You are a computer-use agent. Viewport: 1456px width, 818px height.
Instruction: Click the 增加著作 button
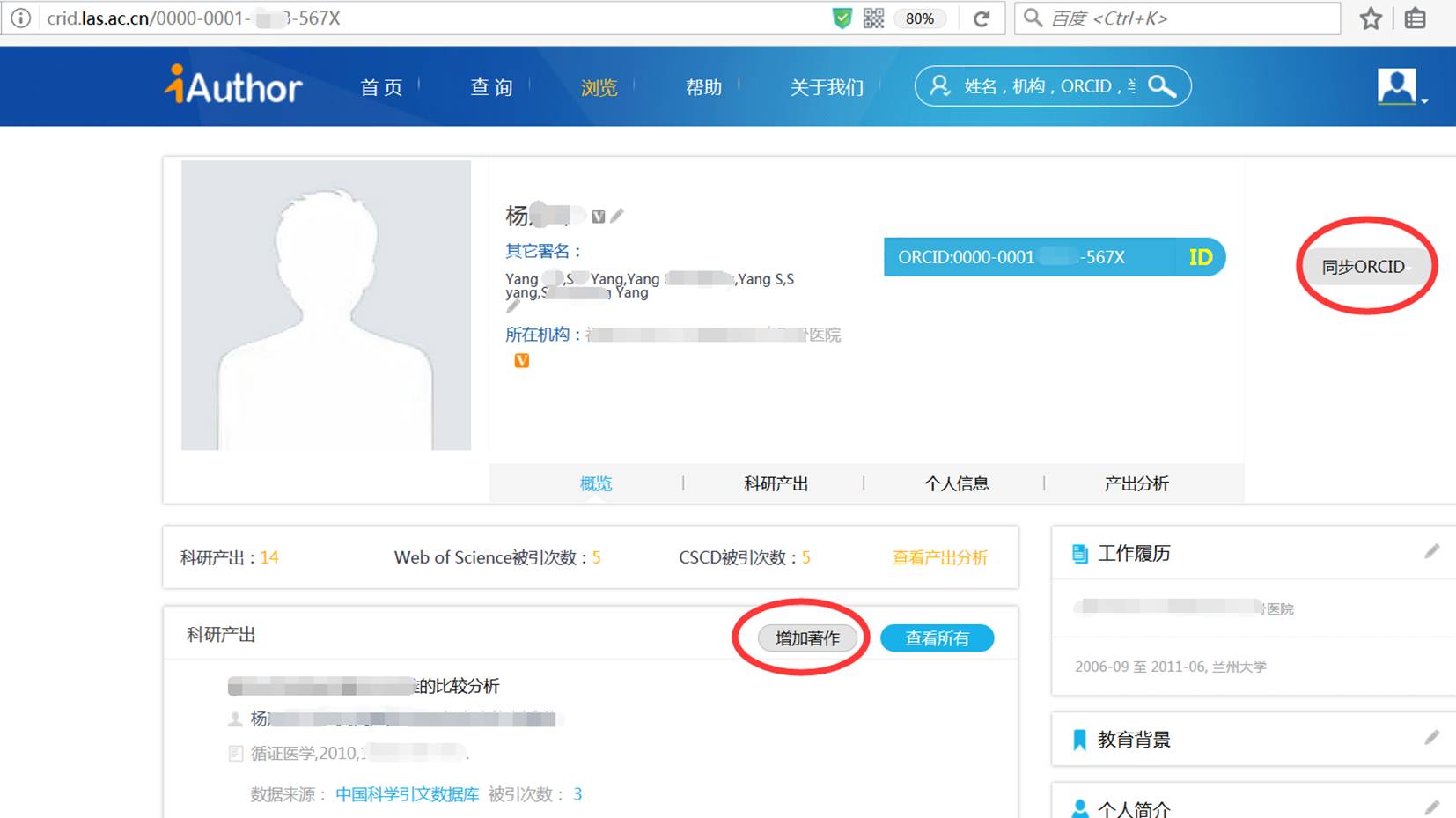coord(807,638)
